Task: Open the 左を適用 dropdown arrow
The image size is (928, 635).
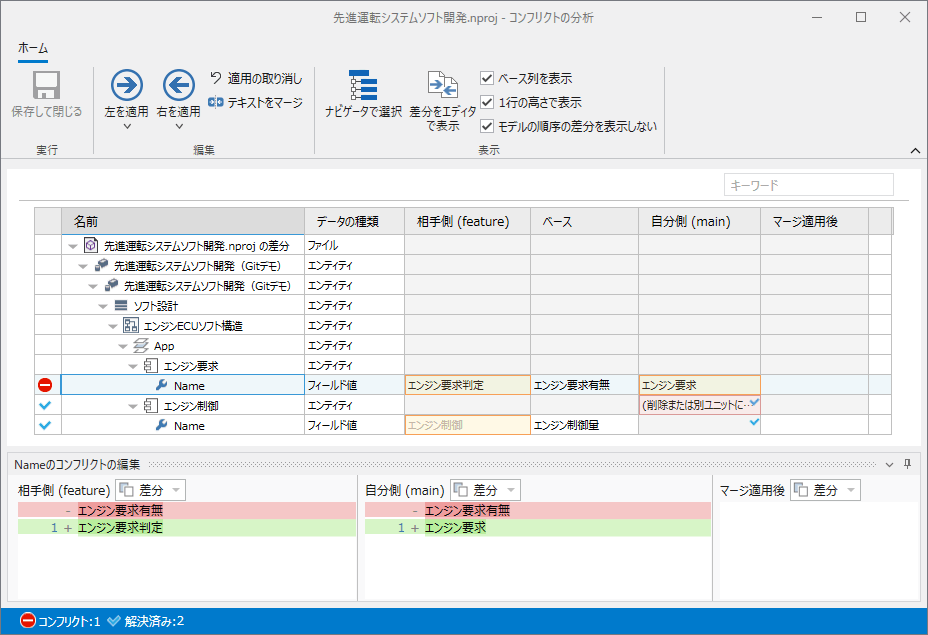Action: (x=126, y=125)
